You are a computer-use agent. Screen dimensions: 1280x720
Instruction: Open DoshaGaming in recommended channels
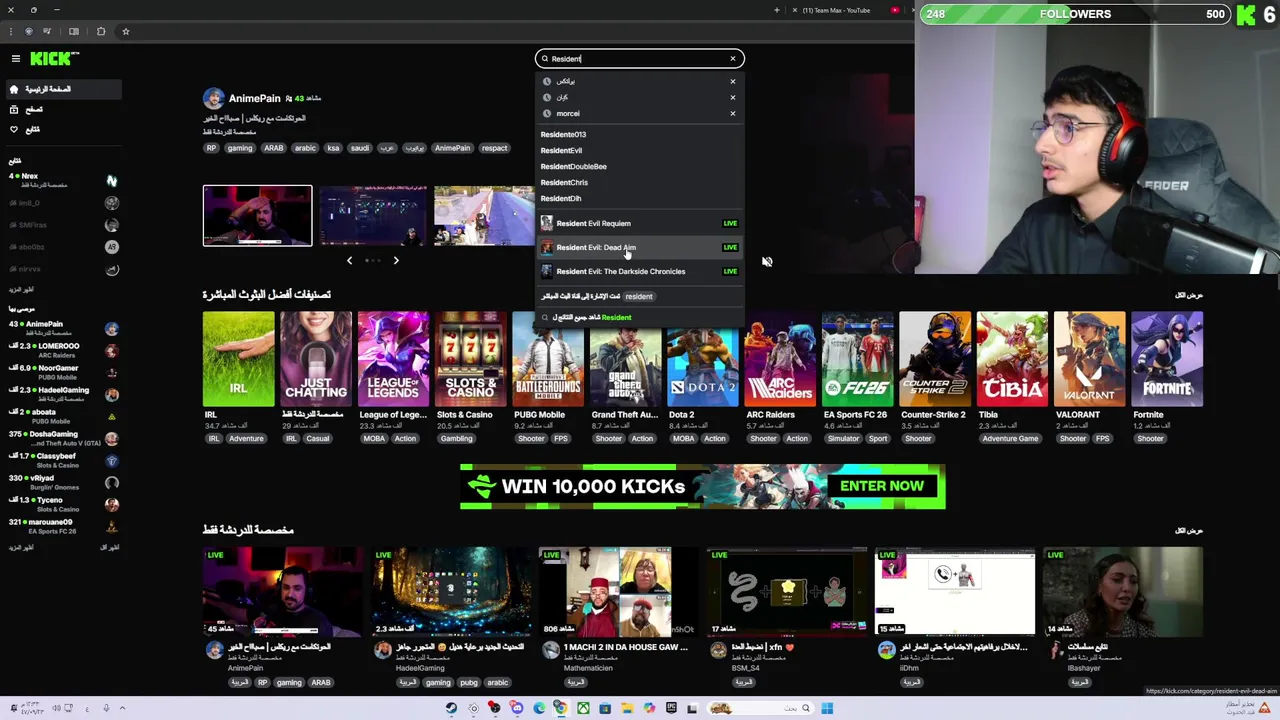[64, 438]
